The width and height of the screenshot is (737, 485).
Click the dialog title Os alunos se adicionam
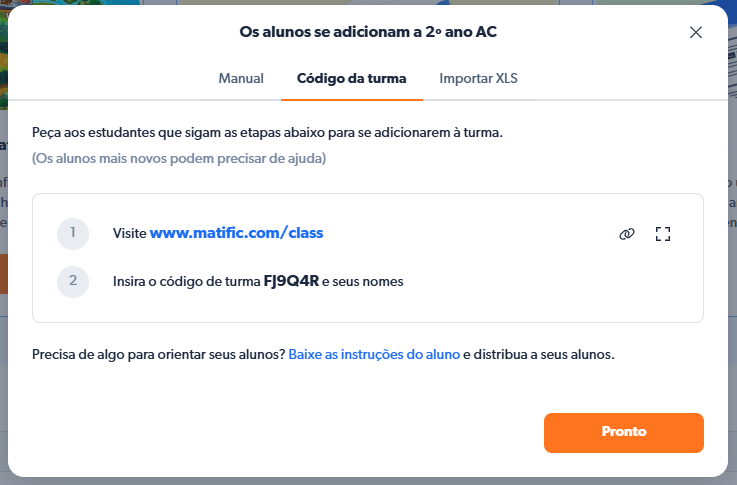[368, 32]
